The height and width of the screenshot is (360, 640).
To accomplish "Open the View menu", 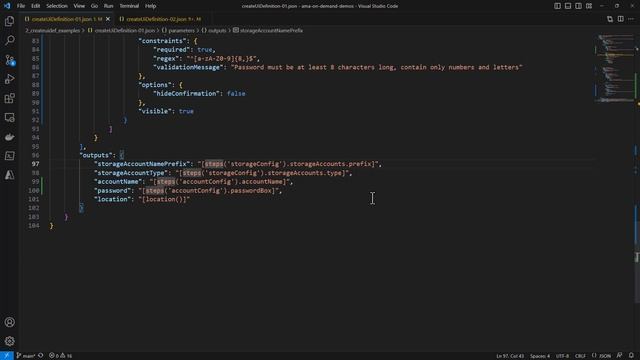I will [x=79, y=6].
